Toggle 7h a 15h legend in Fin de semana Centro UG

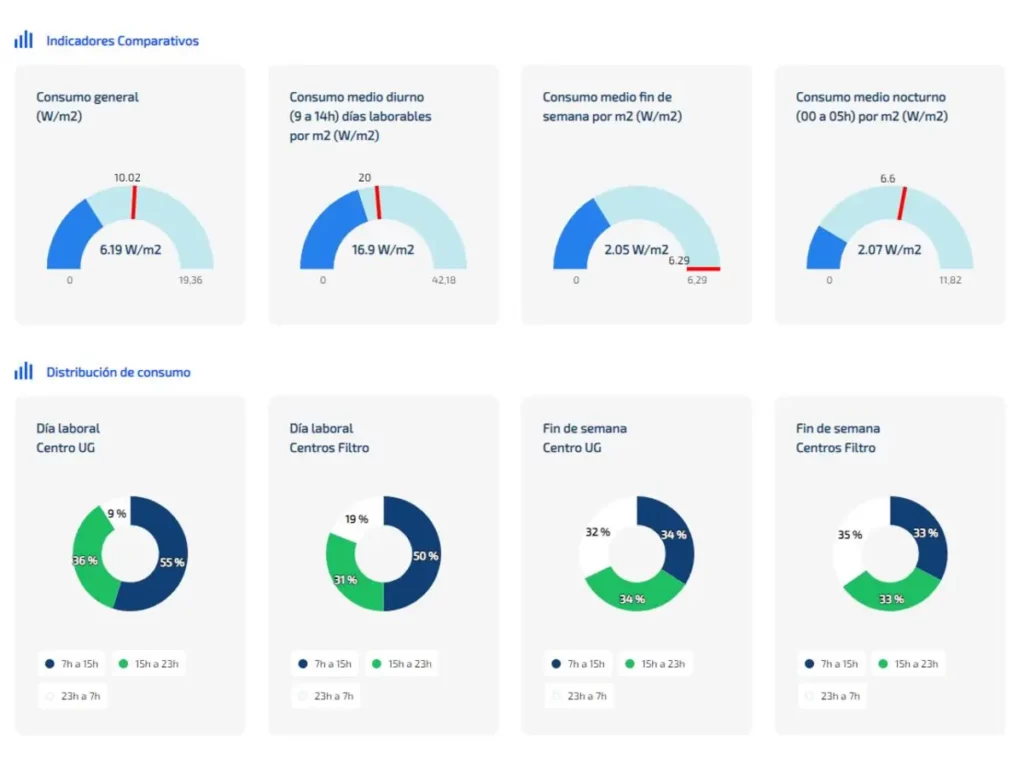click(x=579, y=664)
